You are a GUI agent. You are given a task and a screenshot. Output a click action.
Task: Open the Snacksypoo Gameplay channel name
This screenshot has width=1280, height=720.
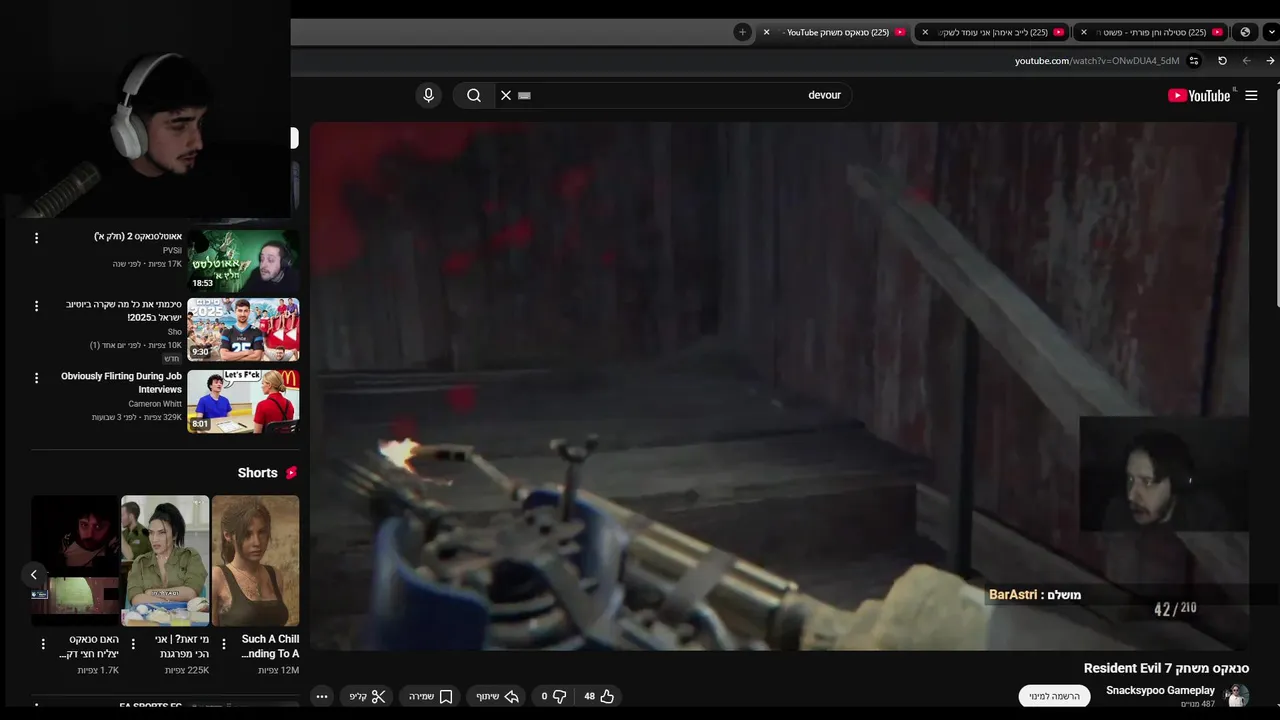click(x=1160, y=690)
